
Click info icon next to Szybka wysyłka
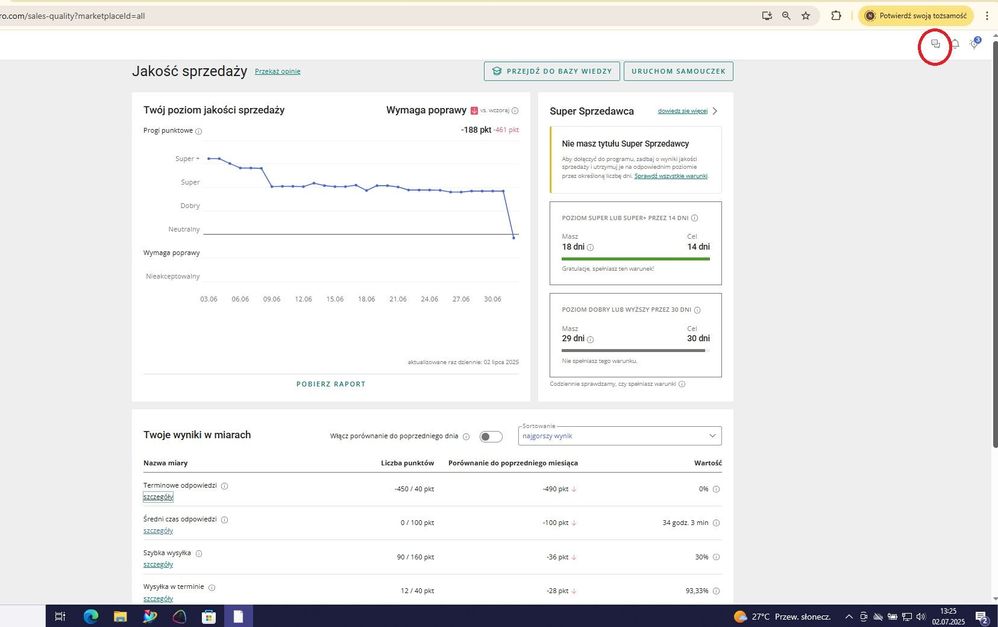click(x=199, y=553)
